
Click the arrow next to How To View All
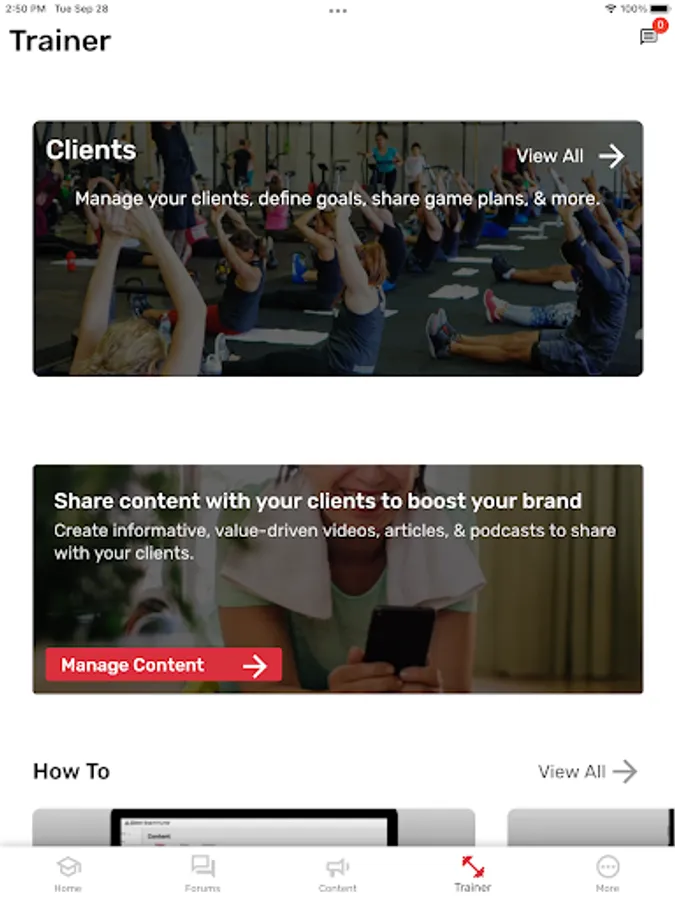click(625, 771)
